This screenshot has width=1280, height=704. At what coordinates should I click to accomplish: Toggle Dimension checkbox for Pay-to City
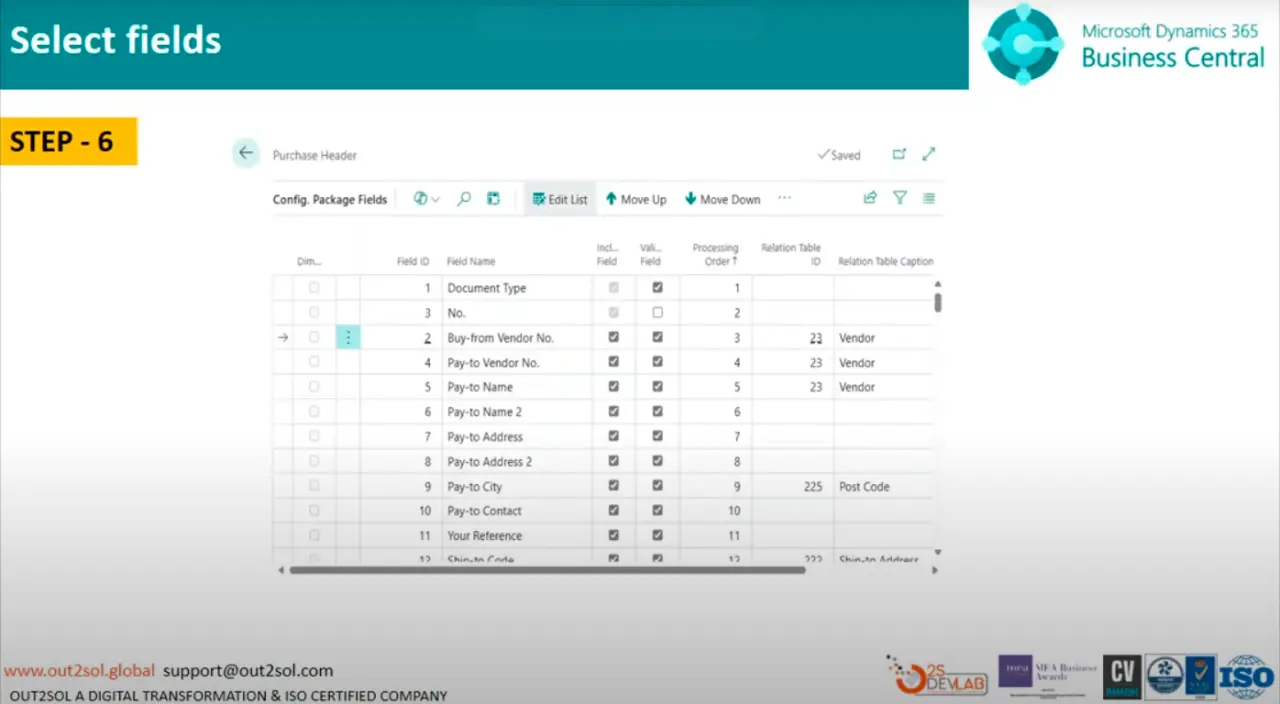click(314, 486)
